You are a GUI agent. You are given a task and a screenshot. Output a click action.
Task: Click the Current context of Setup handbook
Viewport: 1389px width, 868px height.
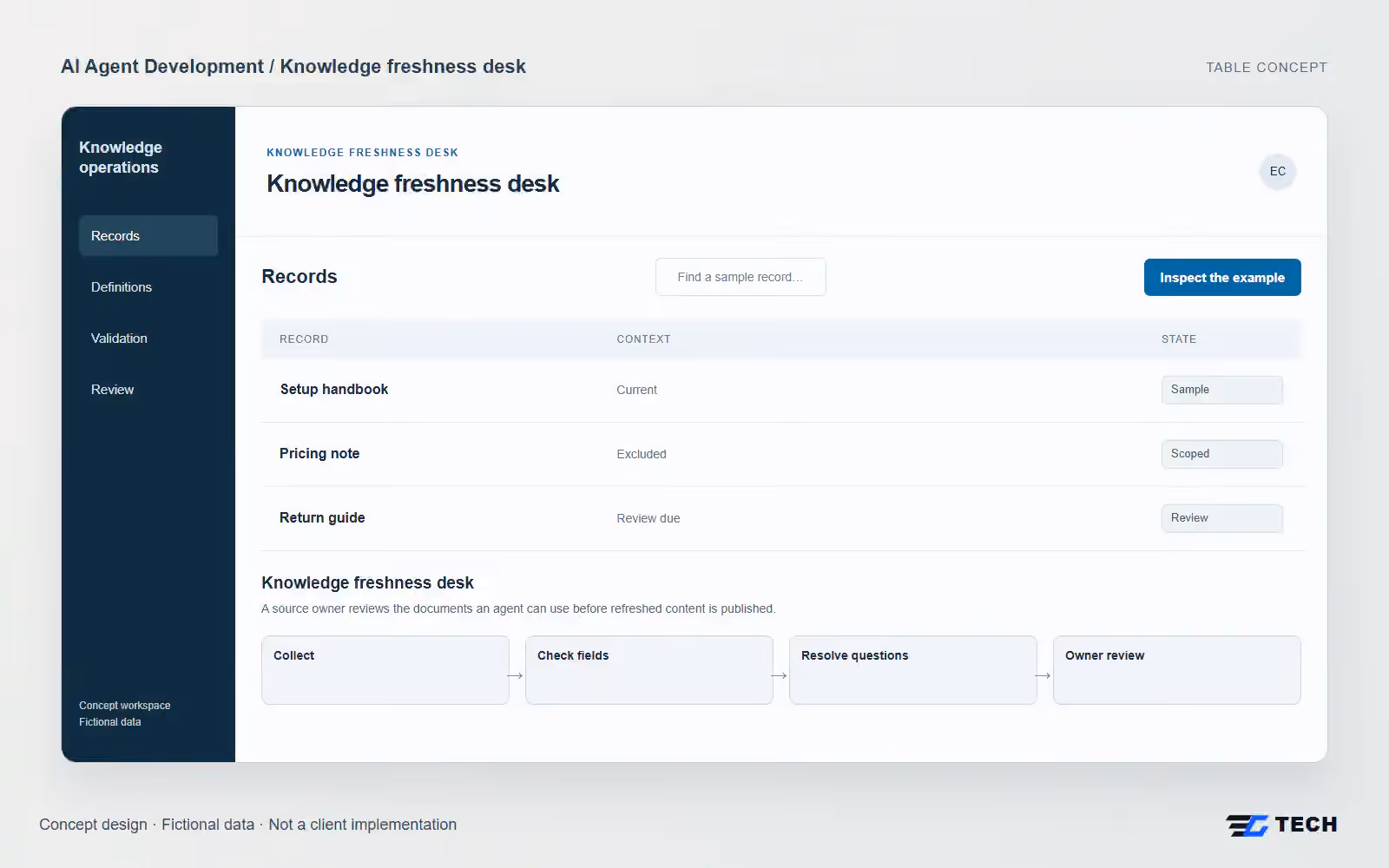click(x=636, y=391)
